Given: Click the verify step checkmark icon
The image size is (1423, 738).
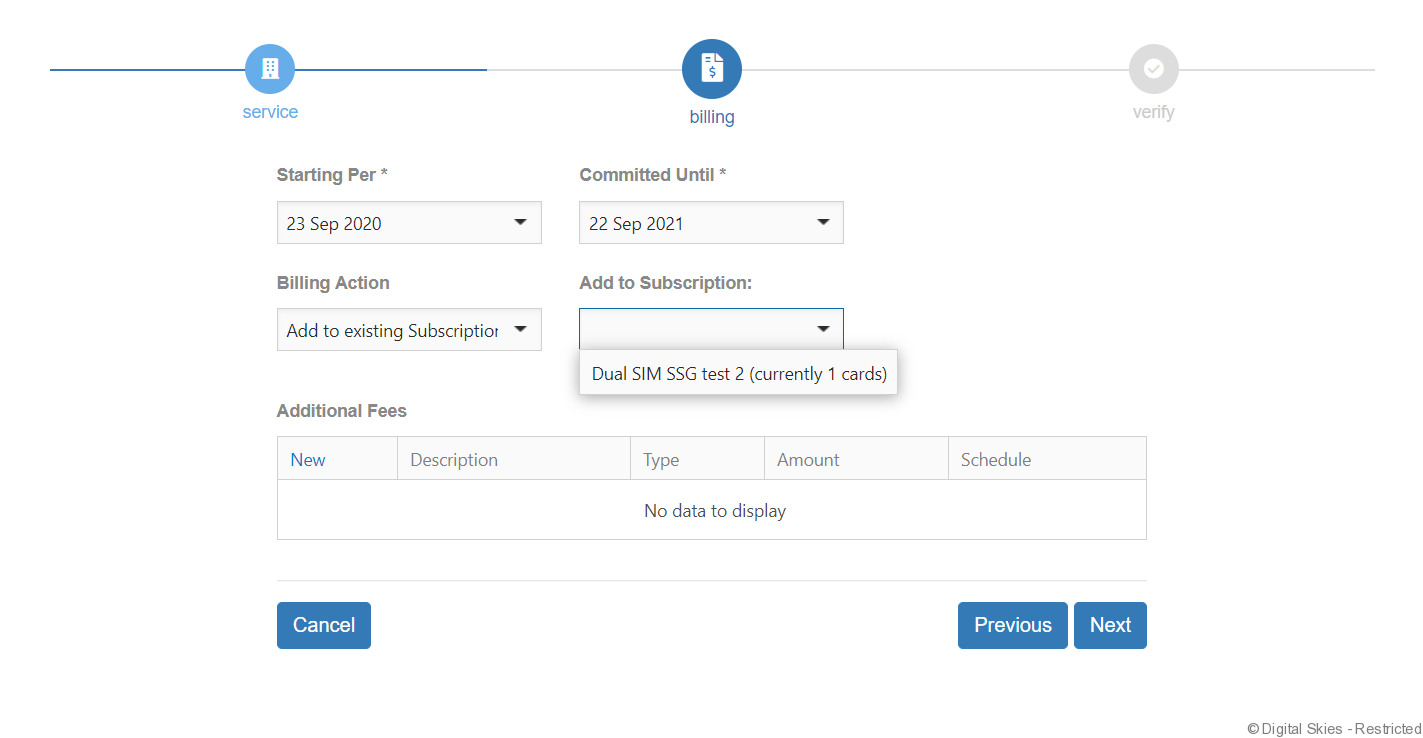Looking at the screenshot, I should tap(1153, 69).
